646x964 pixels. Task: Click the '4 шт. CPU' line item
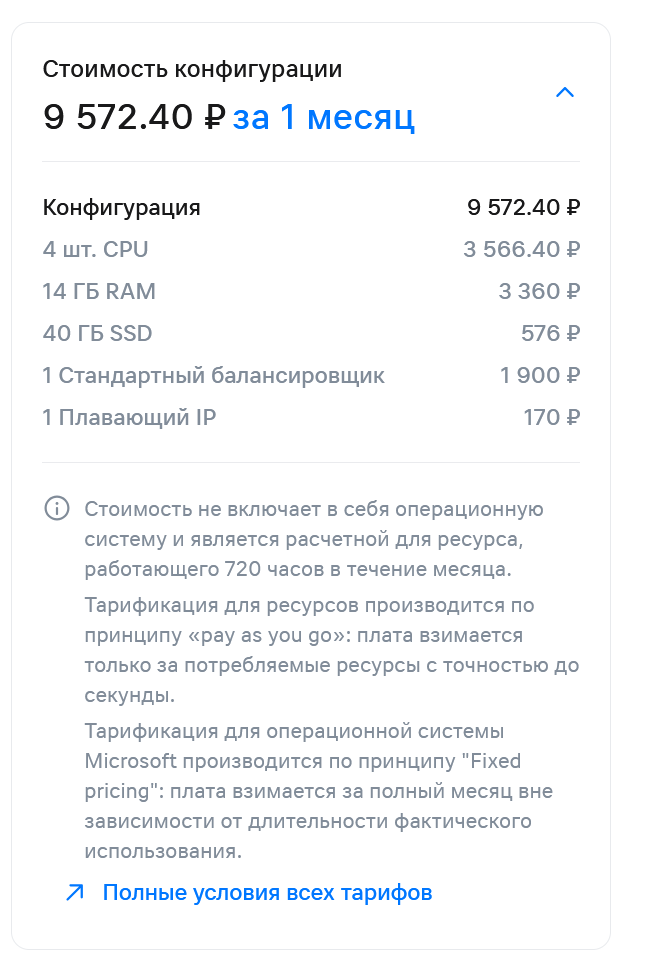(x=95, y=249)
